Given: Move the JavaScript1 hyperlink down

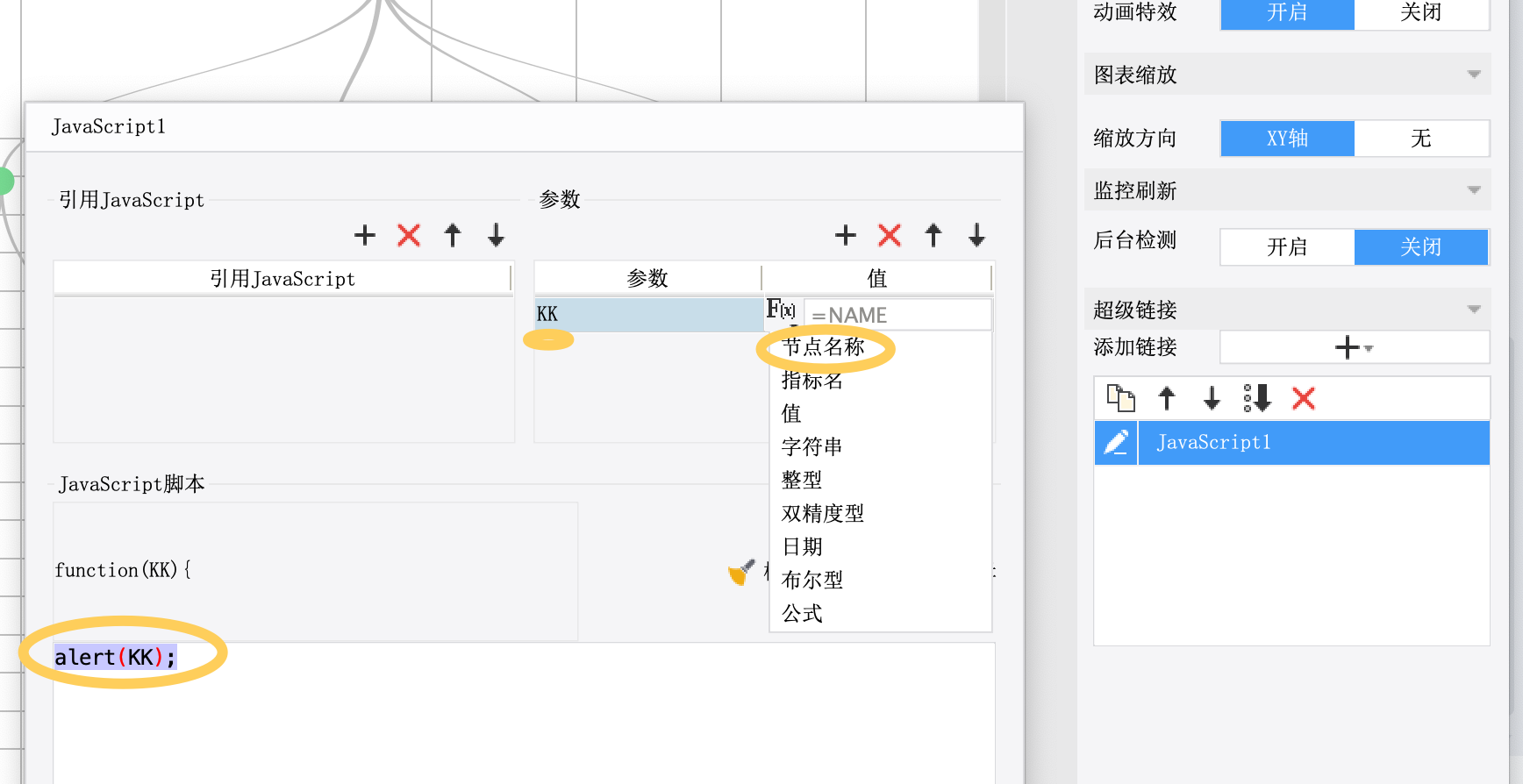Looking at the screenshot, I should [x=1212, y=398].
